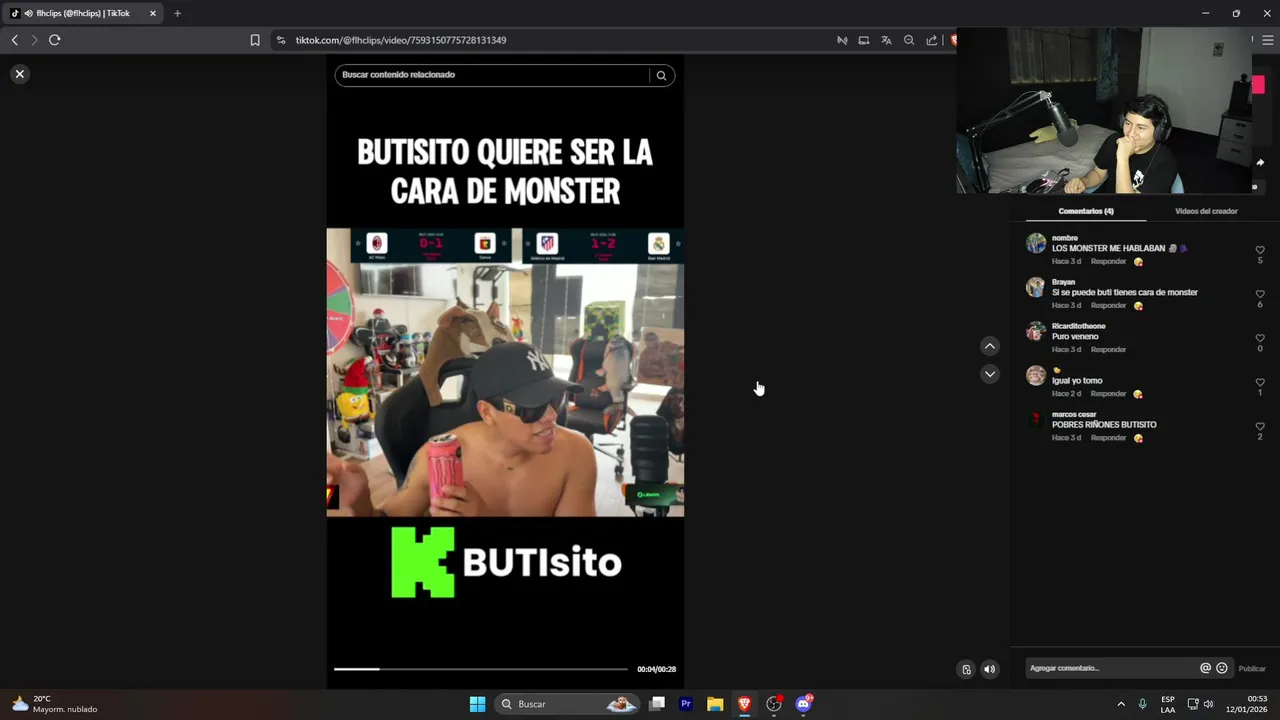The height and width of the screenshot is (720, 1280).
Task: Open File Explorer from the taskbar
Action: pyautogui.click(x=715, y=704)
